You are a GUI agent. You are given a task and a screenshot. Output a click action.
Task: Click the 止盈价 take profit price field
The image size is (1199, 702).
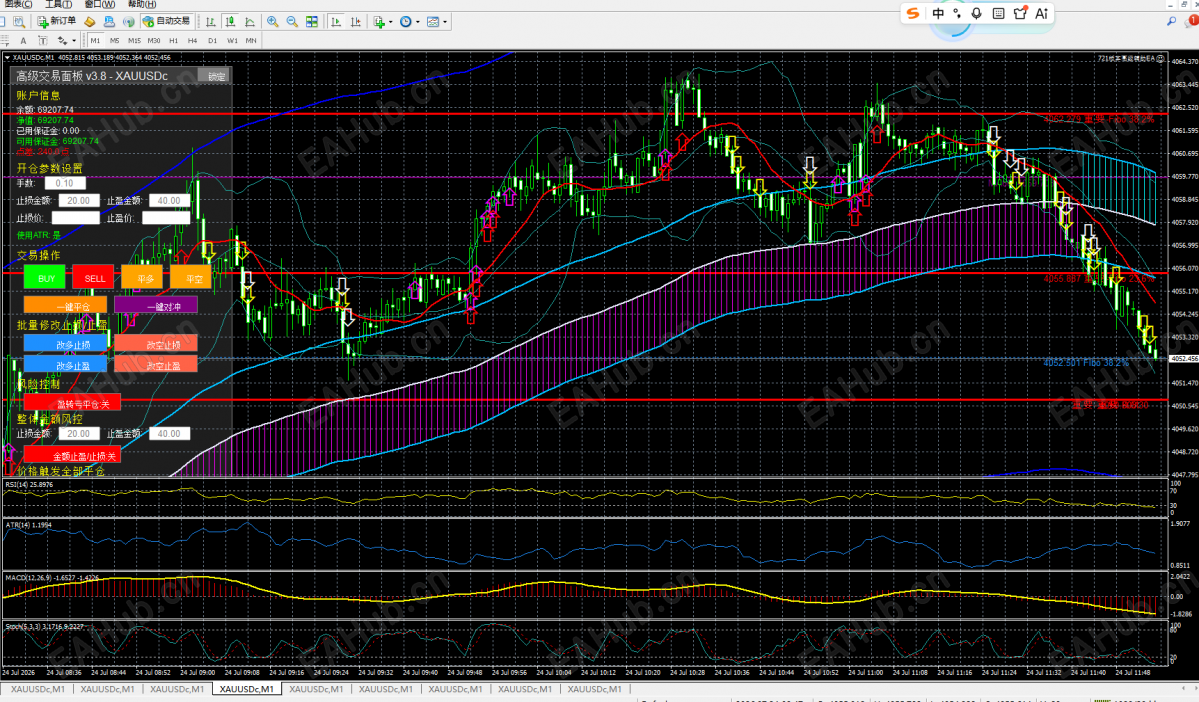pos(166,218)
